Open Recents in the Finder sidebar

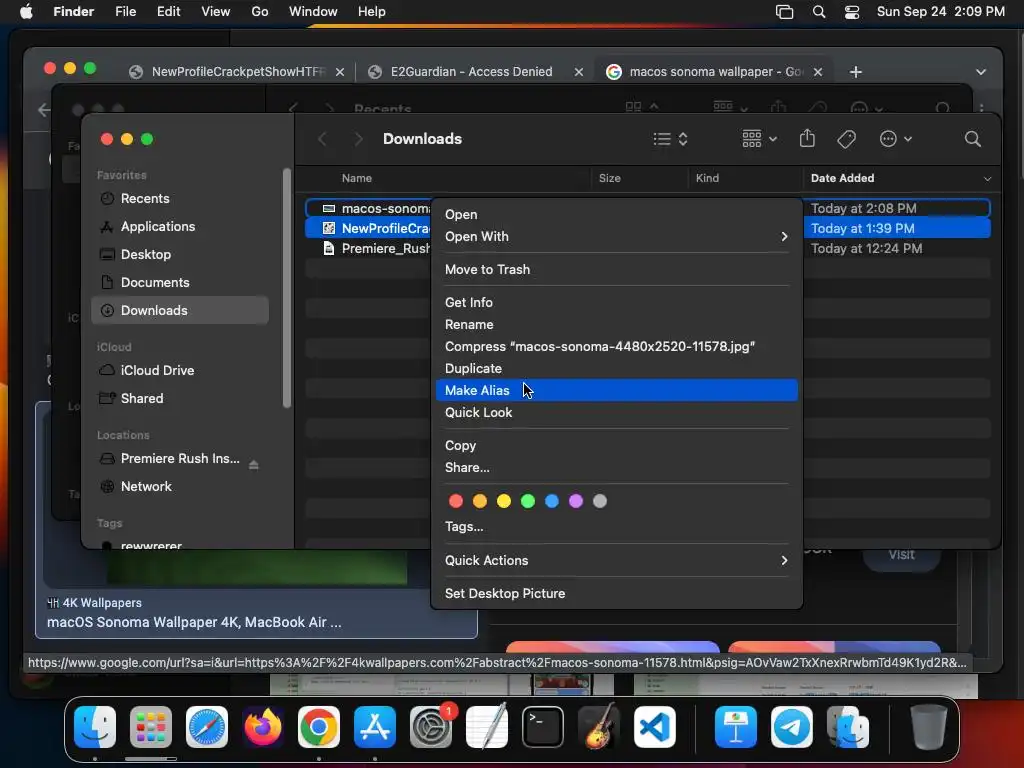point(180,199)
